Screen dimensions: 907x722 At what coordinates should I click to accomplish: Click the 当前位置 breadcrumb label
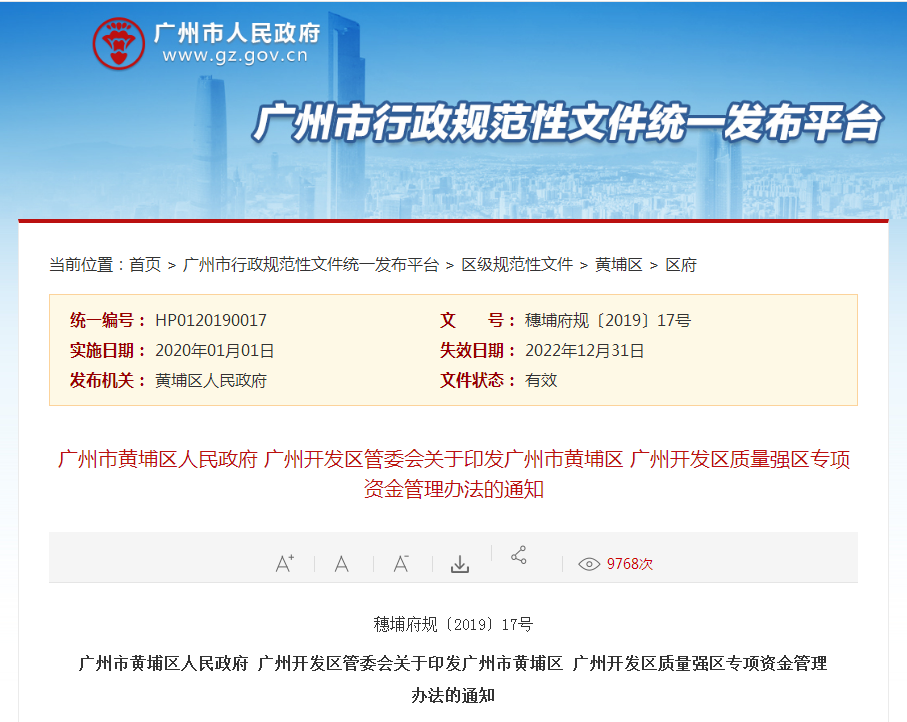pyautogui.click(x=86, y=265)
